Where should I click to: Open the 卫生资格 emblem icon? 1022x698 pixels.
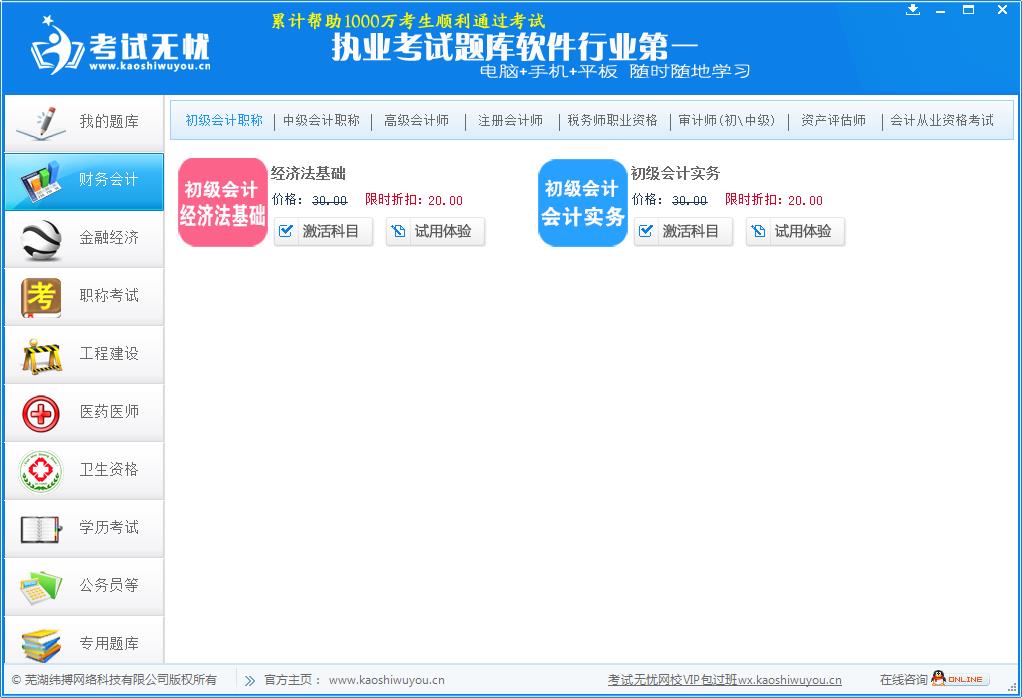click(x=40, y=471)
